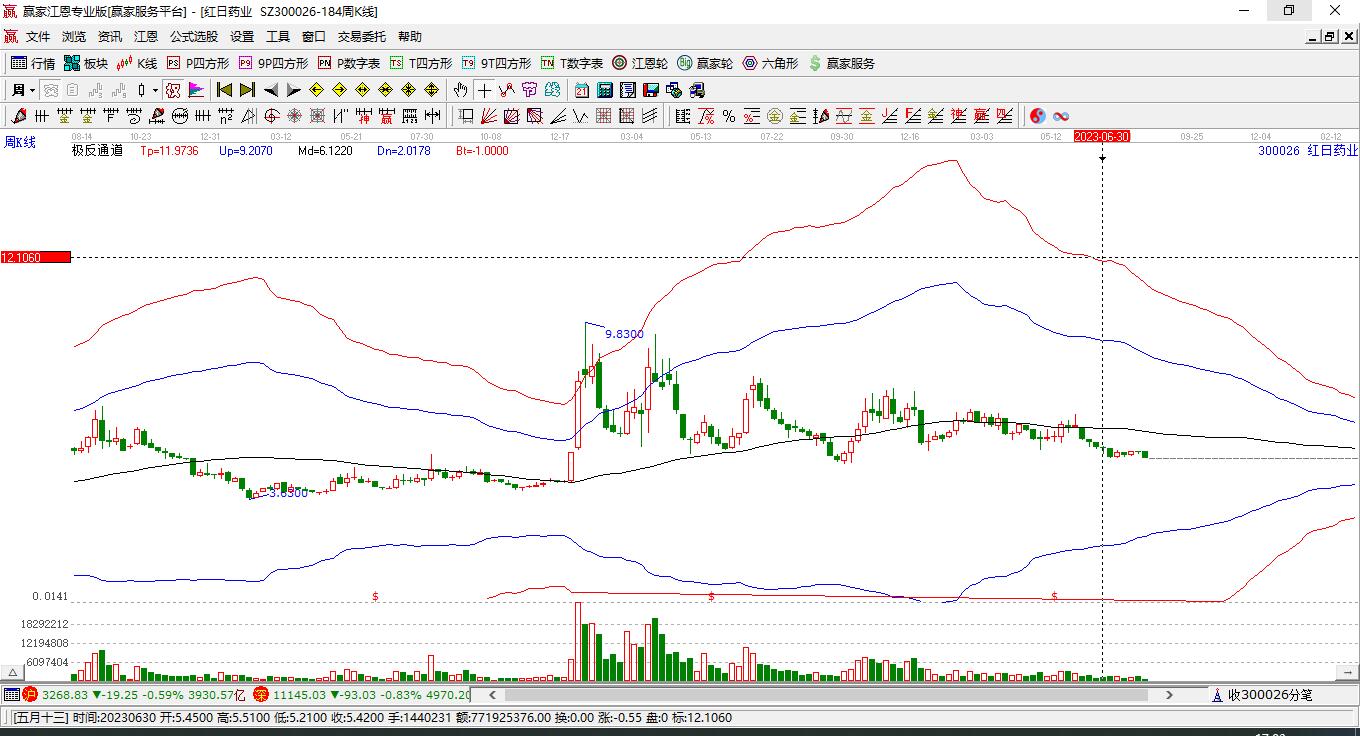Open the P四方形 tool
Image resolution: width=1360 pixels, height=736 pixels.
197,63
